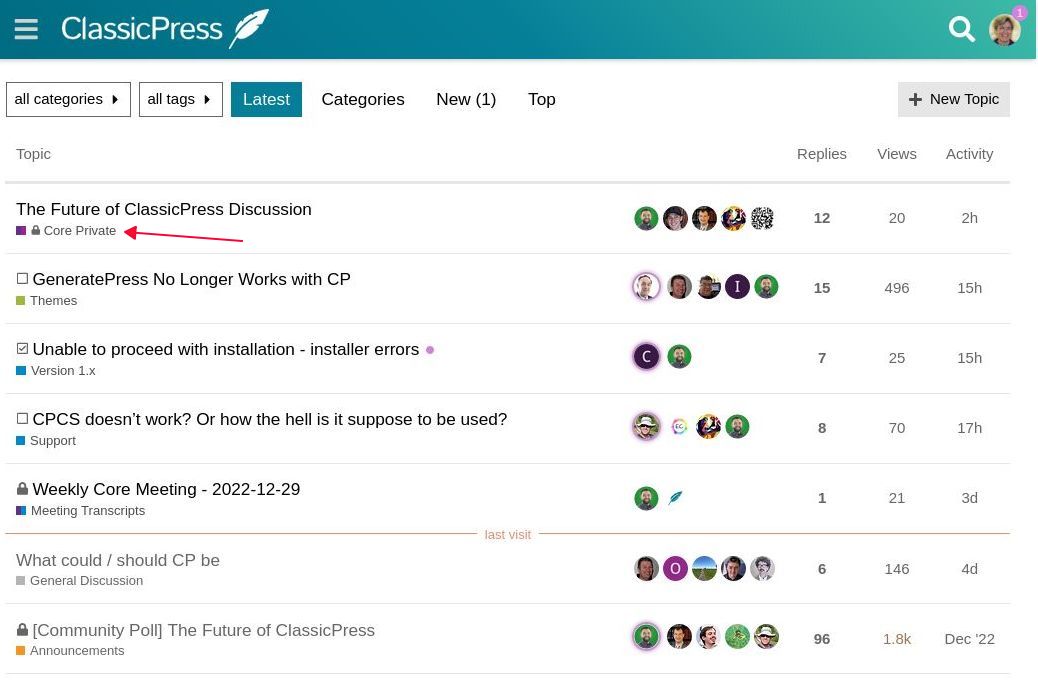Click the 3d activity for Weekly Core Meeting
This screenshot has width=1038, height=684.
(969, 498)
